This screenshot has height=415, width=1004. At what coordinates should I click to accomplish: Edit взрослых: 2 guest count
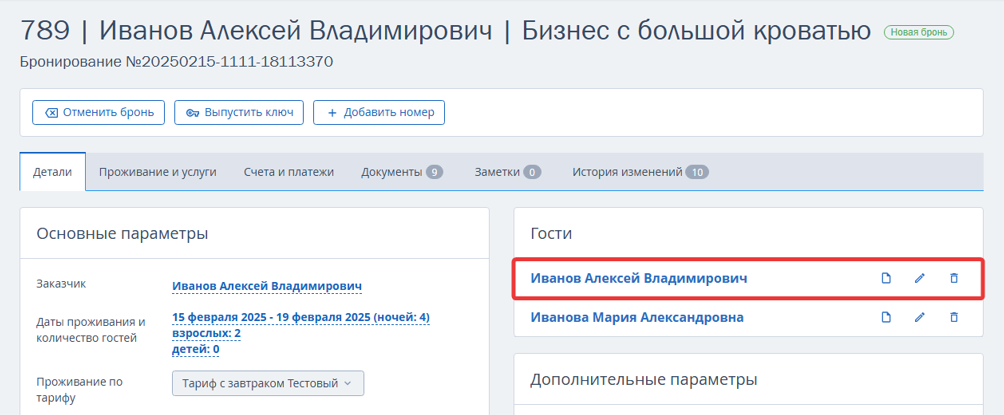click(206, 334)
